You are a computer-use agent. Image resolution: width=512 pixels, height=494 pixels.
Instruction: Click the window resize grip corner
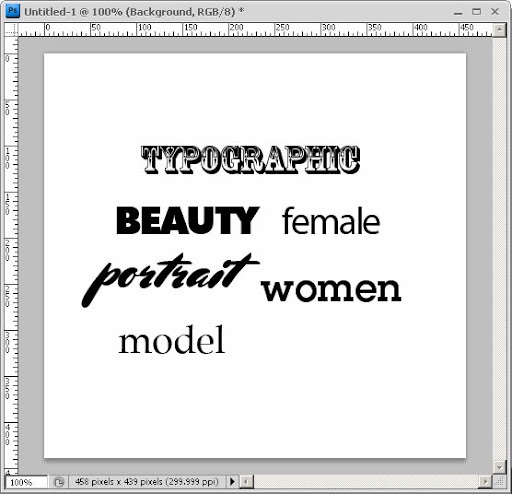coord(499,482)
